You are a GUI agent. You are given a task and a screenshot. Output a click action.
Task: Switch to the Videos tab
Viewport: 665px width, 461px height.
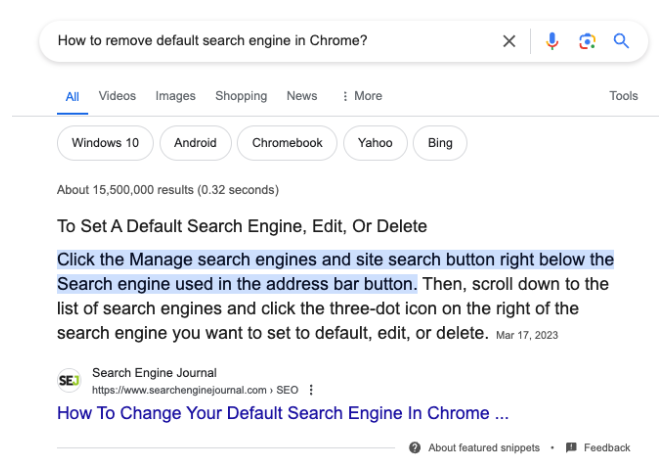[117, 96]
